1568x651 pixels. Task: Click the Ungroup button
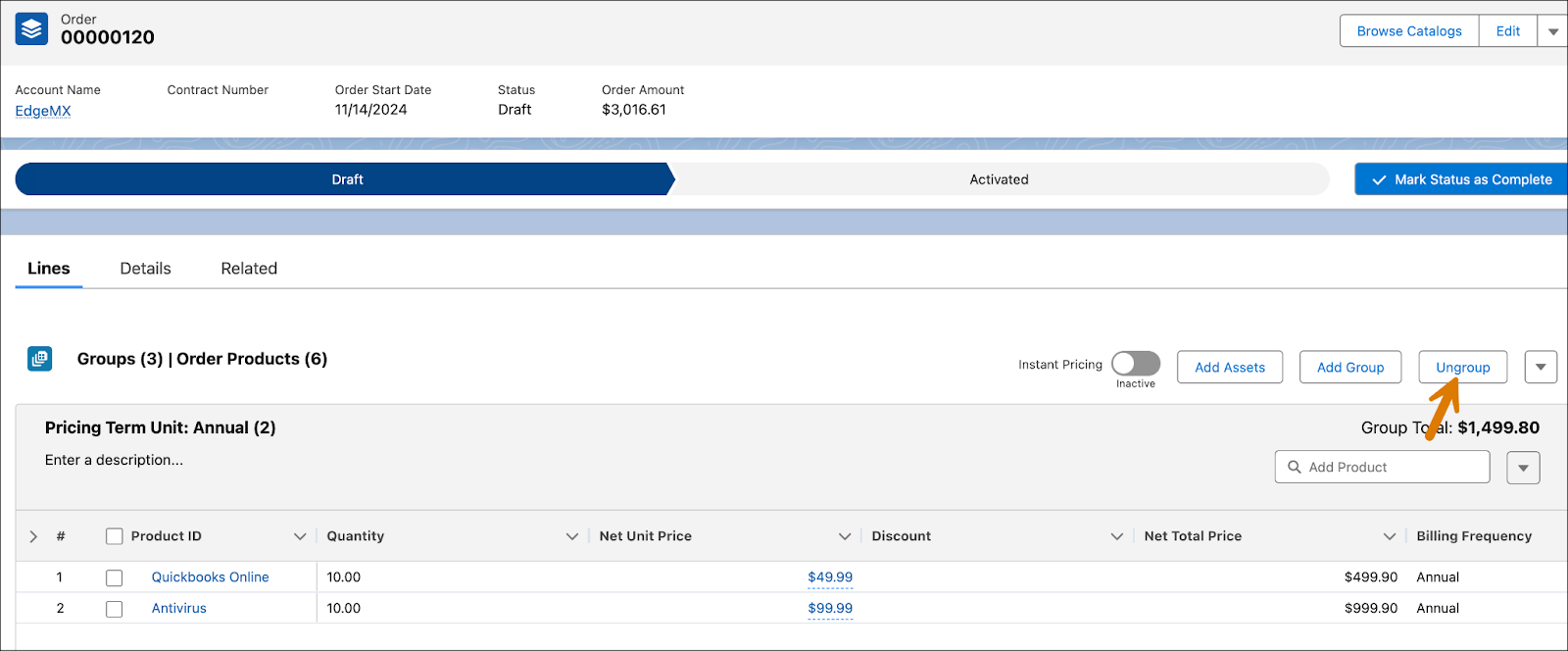point(1462,368)
